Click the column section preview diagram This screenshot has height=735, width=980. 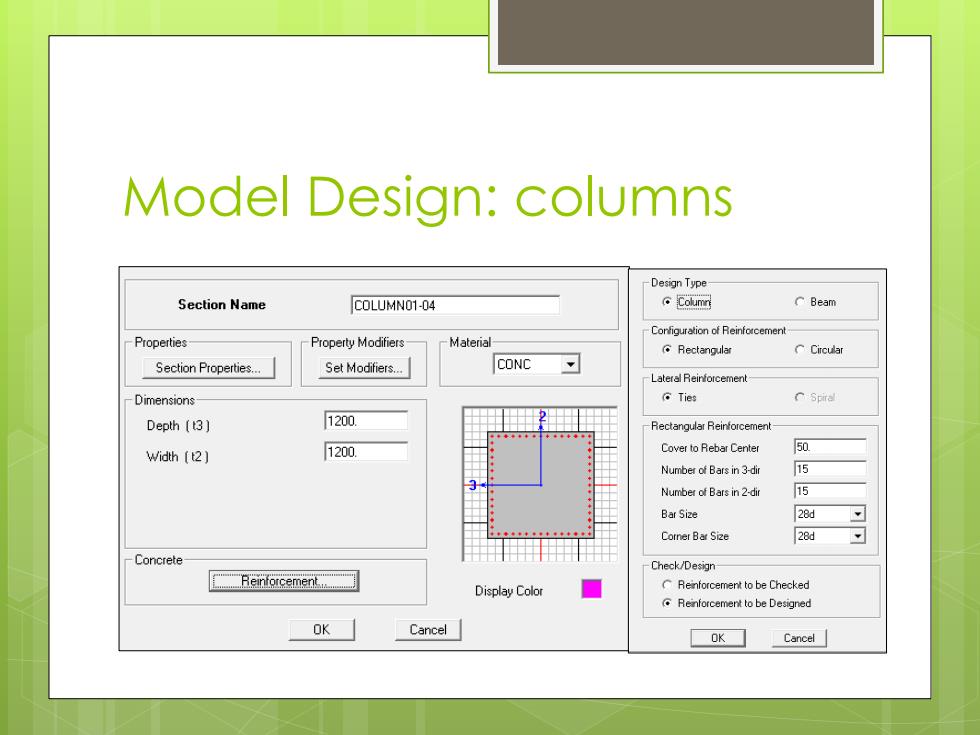540,484
